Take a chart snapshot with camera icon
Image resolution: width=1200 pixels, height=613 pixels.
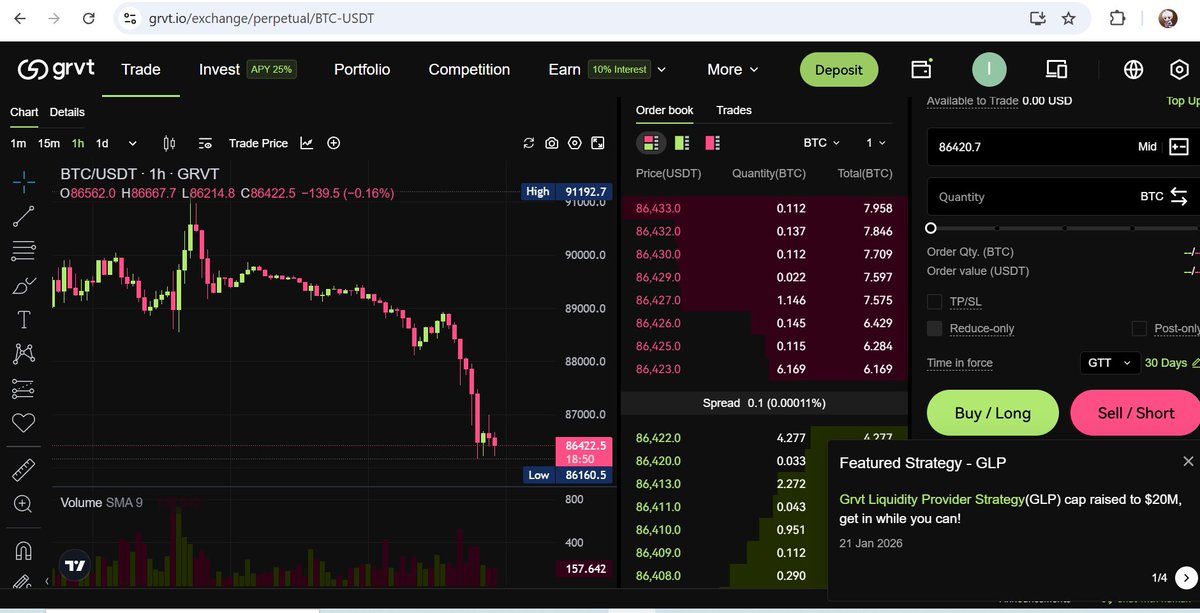[x=551, y=143]
